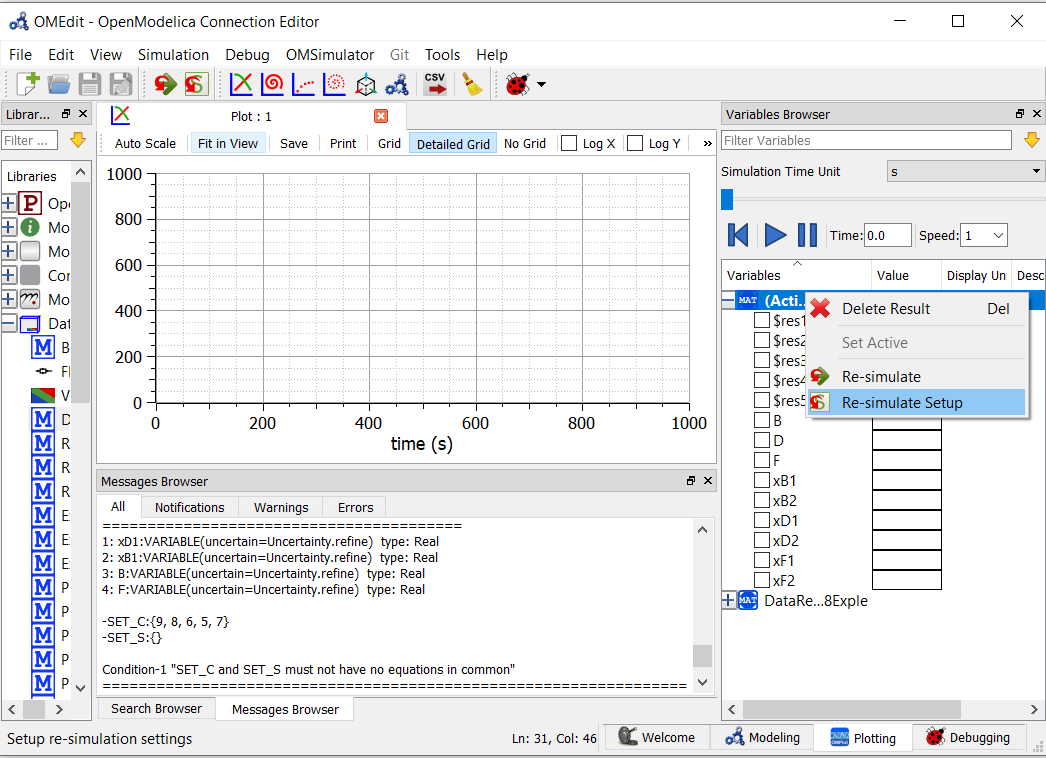Save the model using the save icon
This screenshot has width=1046, height=758.
pos(90,84)
